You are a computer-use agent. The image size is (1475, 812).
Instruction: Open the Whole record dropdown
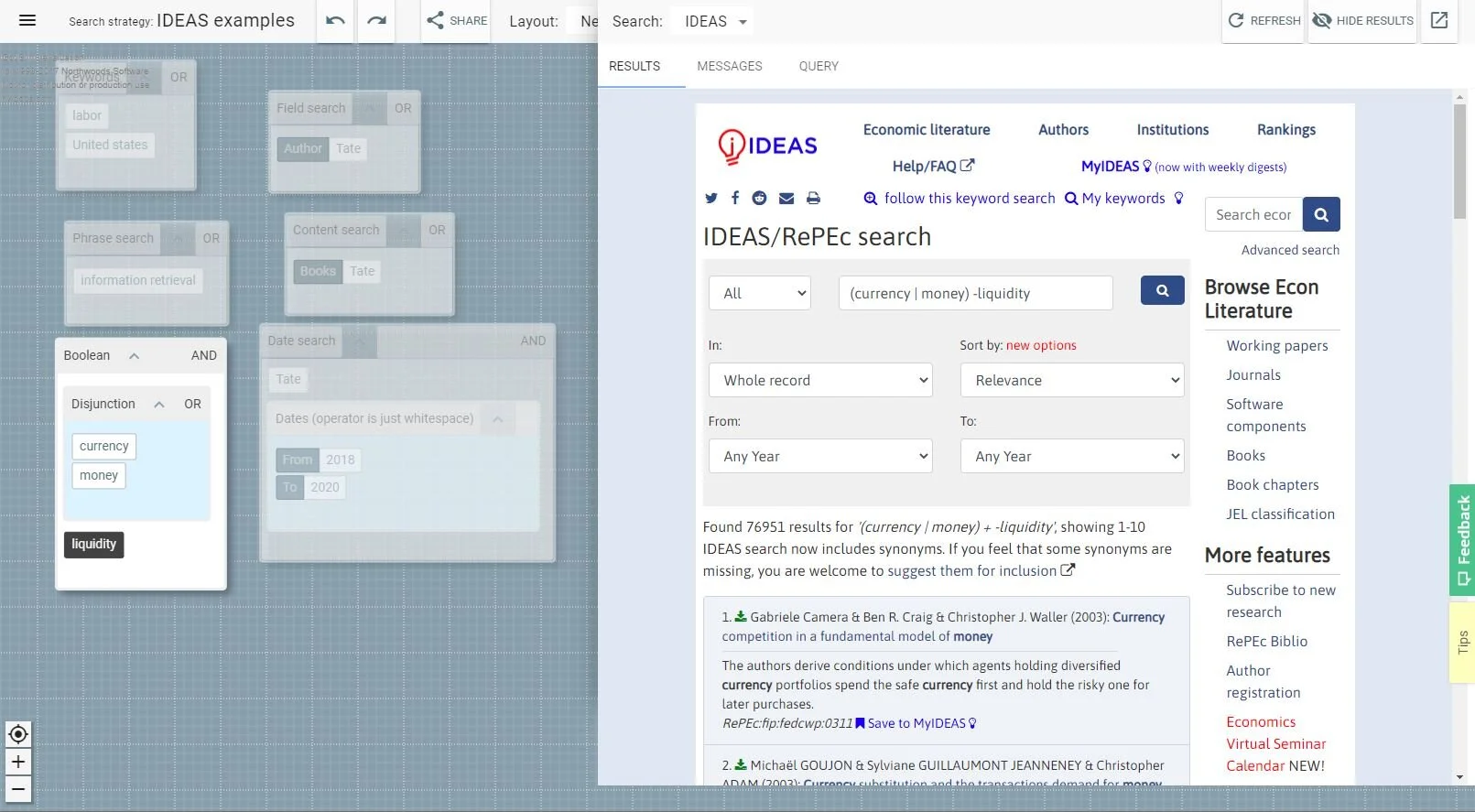[x=820, y=380]
